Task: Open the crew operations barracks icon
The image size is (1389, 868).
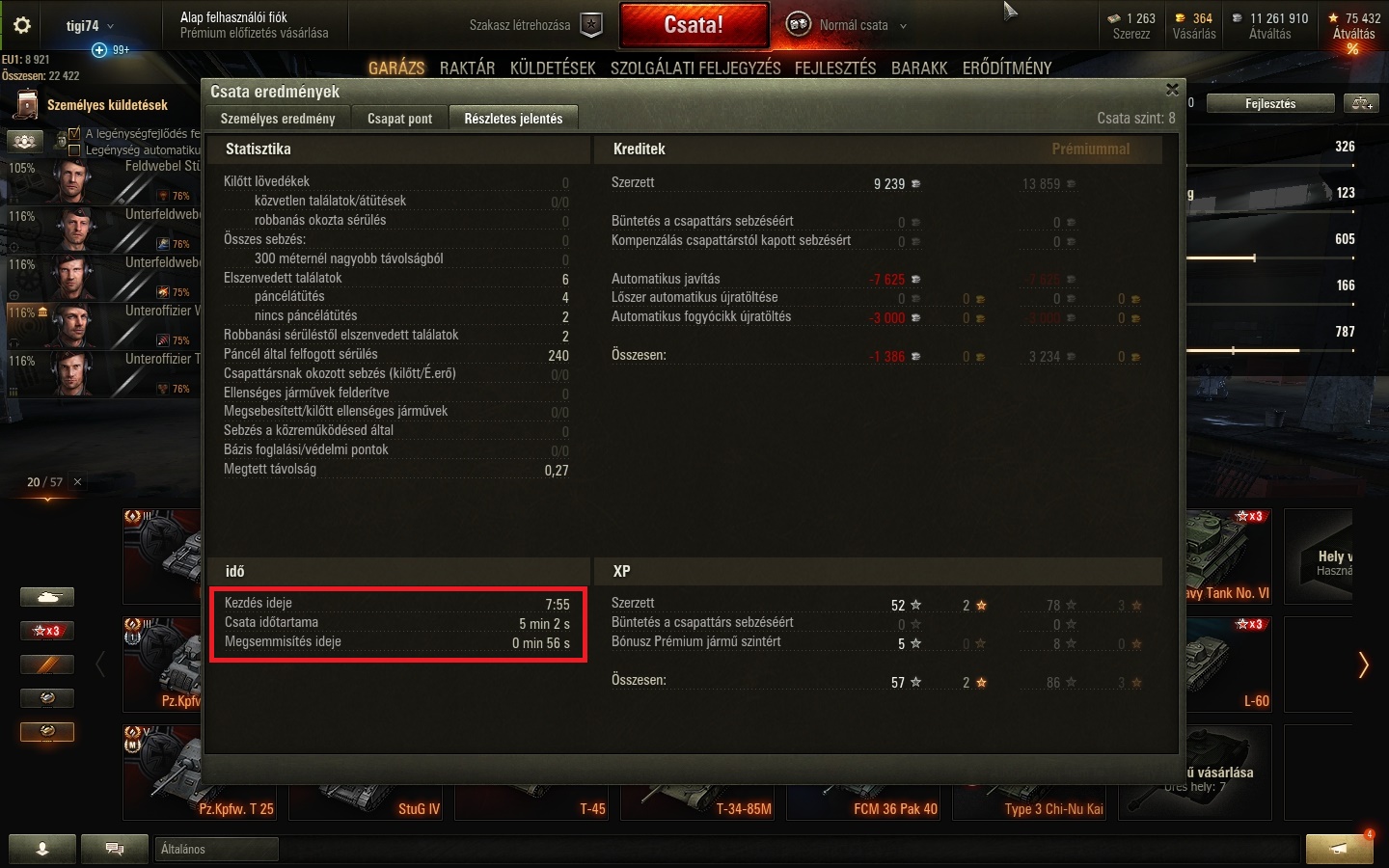Action: point(25,141)
